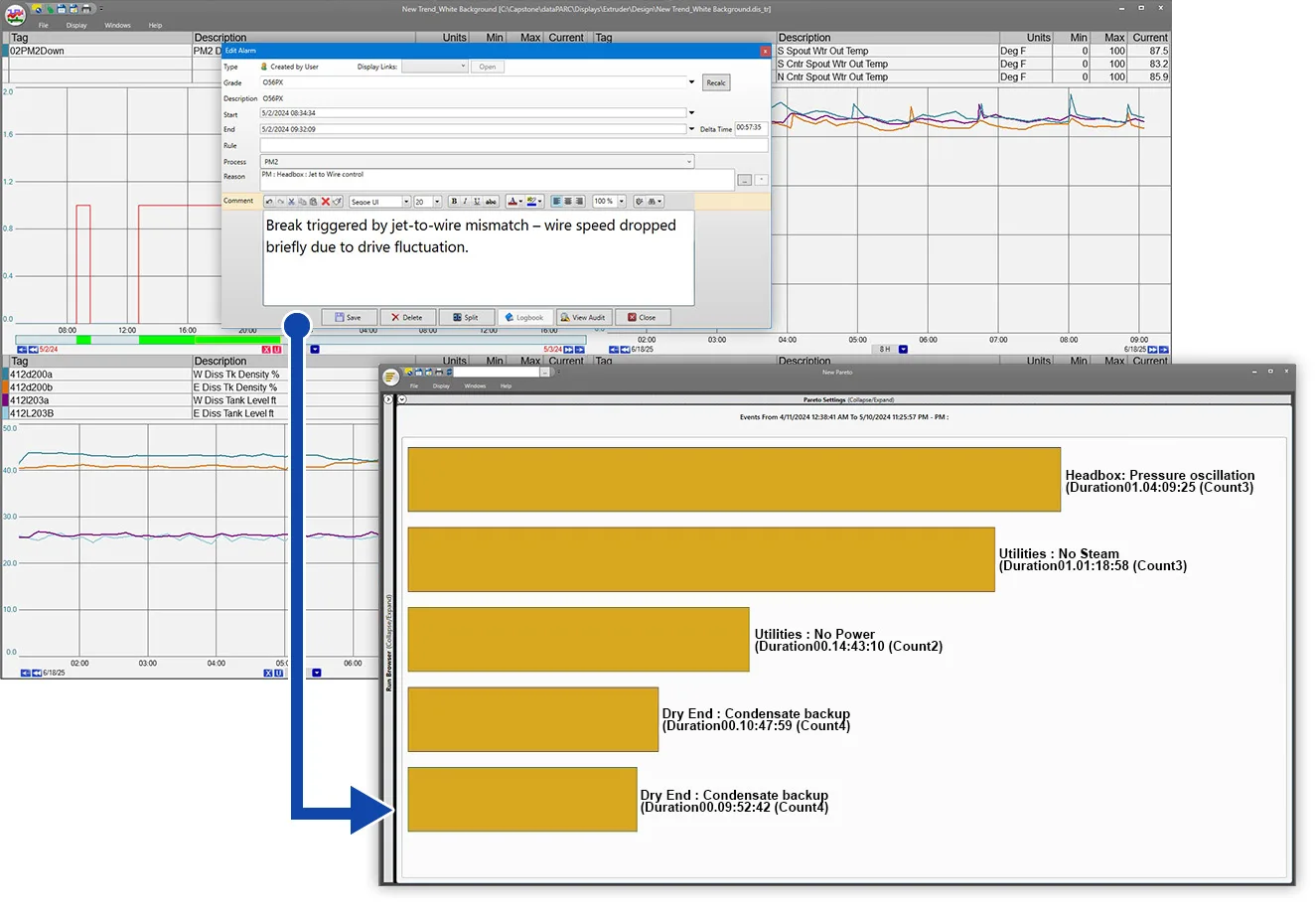Align comment text left

(556, 202)
